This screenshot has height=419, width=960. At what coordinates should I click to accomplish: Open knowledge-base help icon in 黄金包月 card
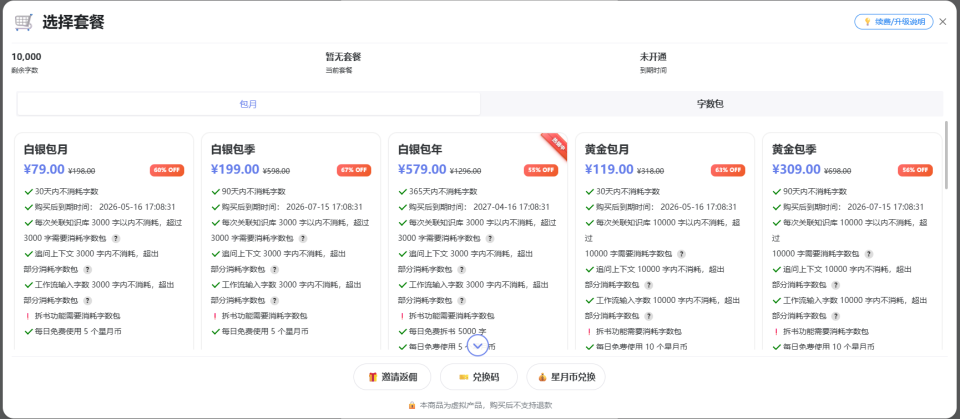pyautogui.click(x=681, y=254)
